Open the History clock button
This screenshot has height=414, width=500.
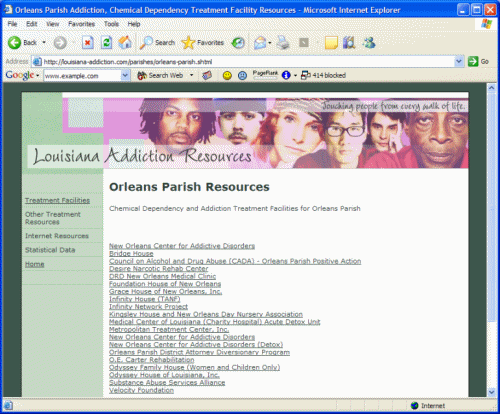point(238,43)
